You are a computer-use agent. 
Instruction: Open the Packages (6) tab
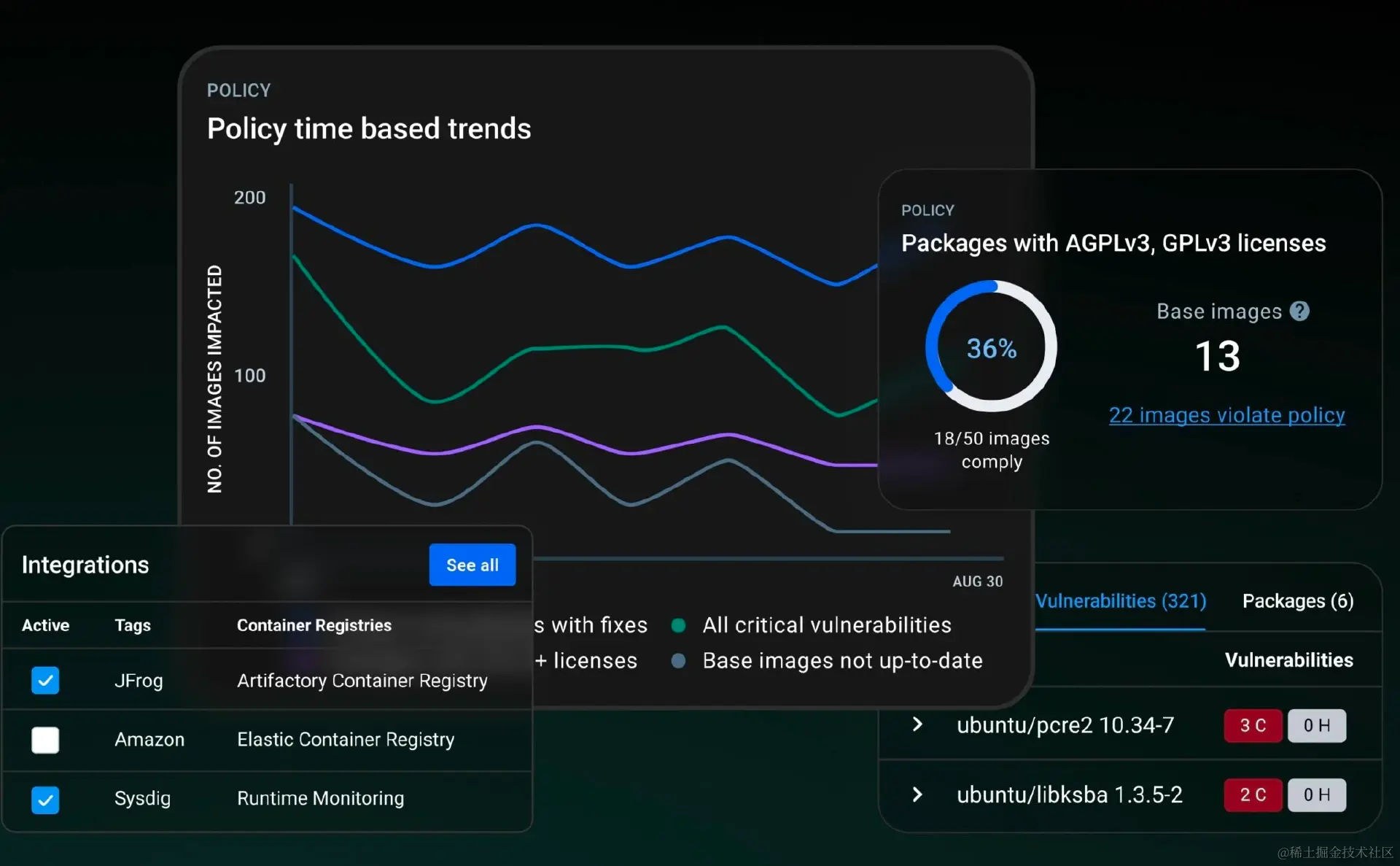[1297, 601]
